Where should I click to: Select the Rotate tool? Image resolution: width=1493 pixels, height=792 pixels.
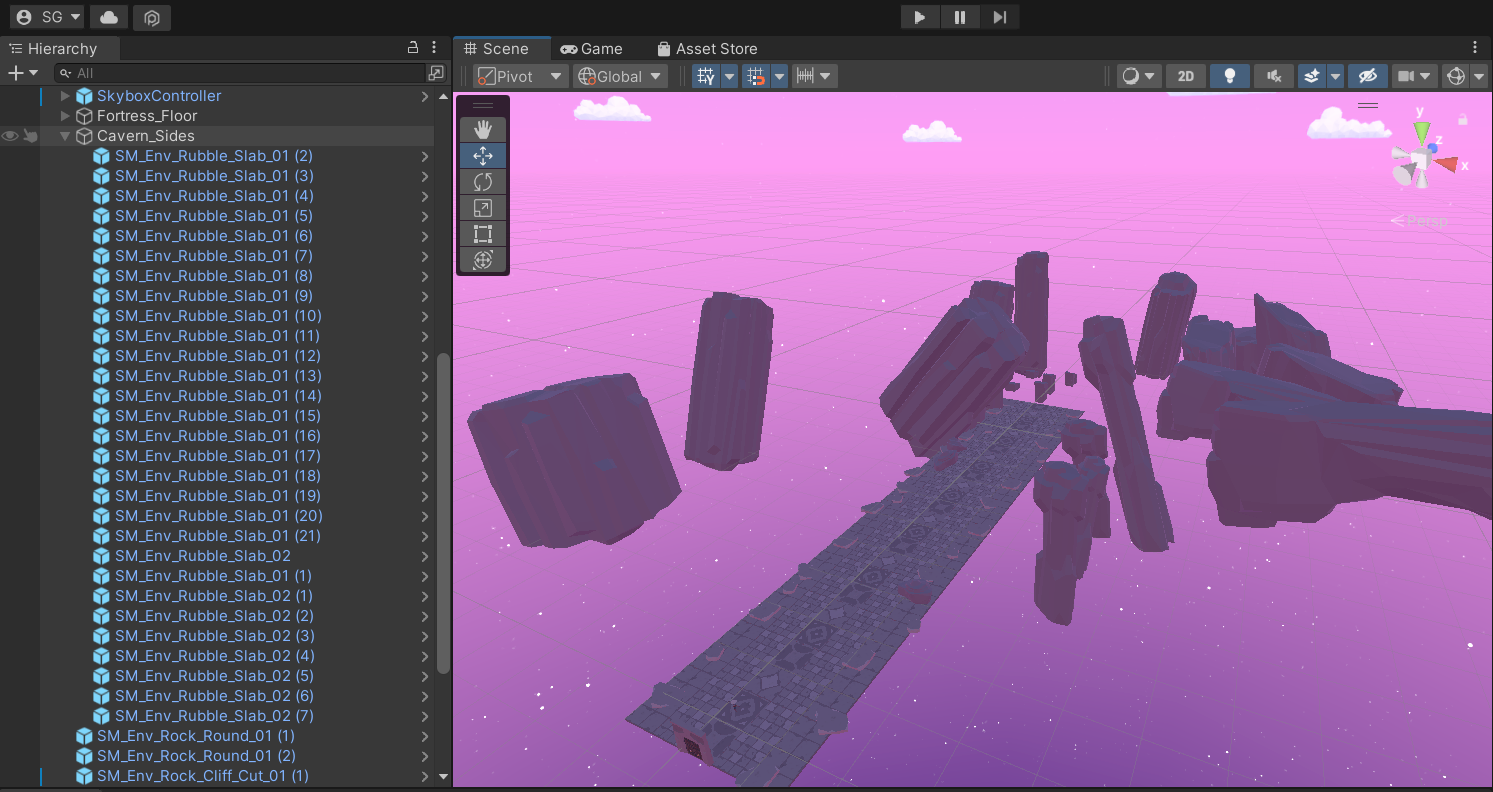(483, 182)
